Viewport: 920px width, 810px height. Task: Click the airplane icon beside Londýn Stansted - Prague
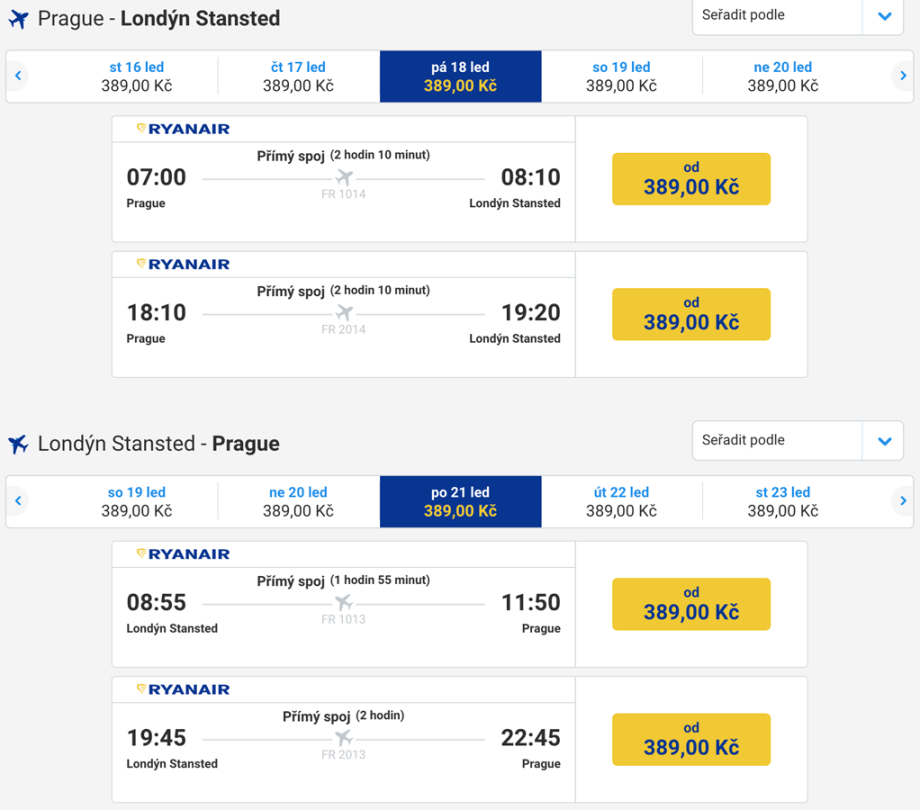click(18, 444)
